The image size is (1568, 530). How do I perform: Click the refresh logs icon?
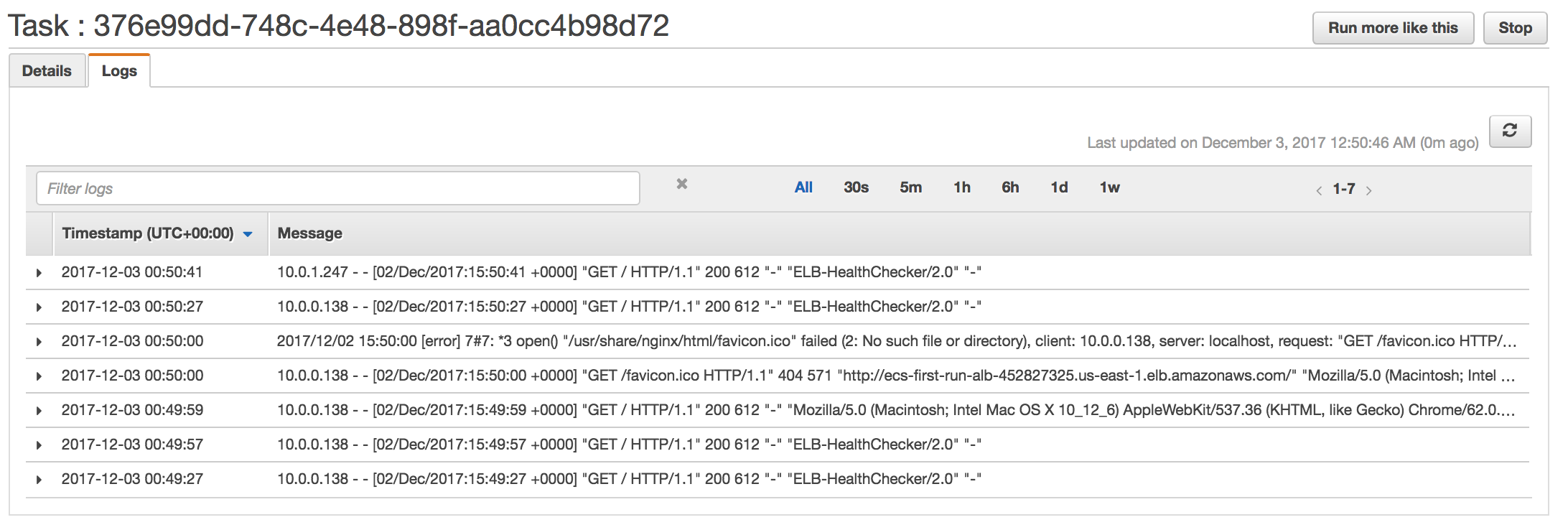(x=1509, y=131)
